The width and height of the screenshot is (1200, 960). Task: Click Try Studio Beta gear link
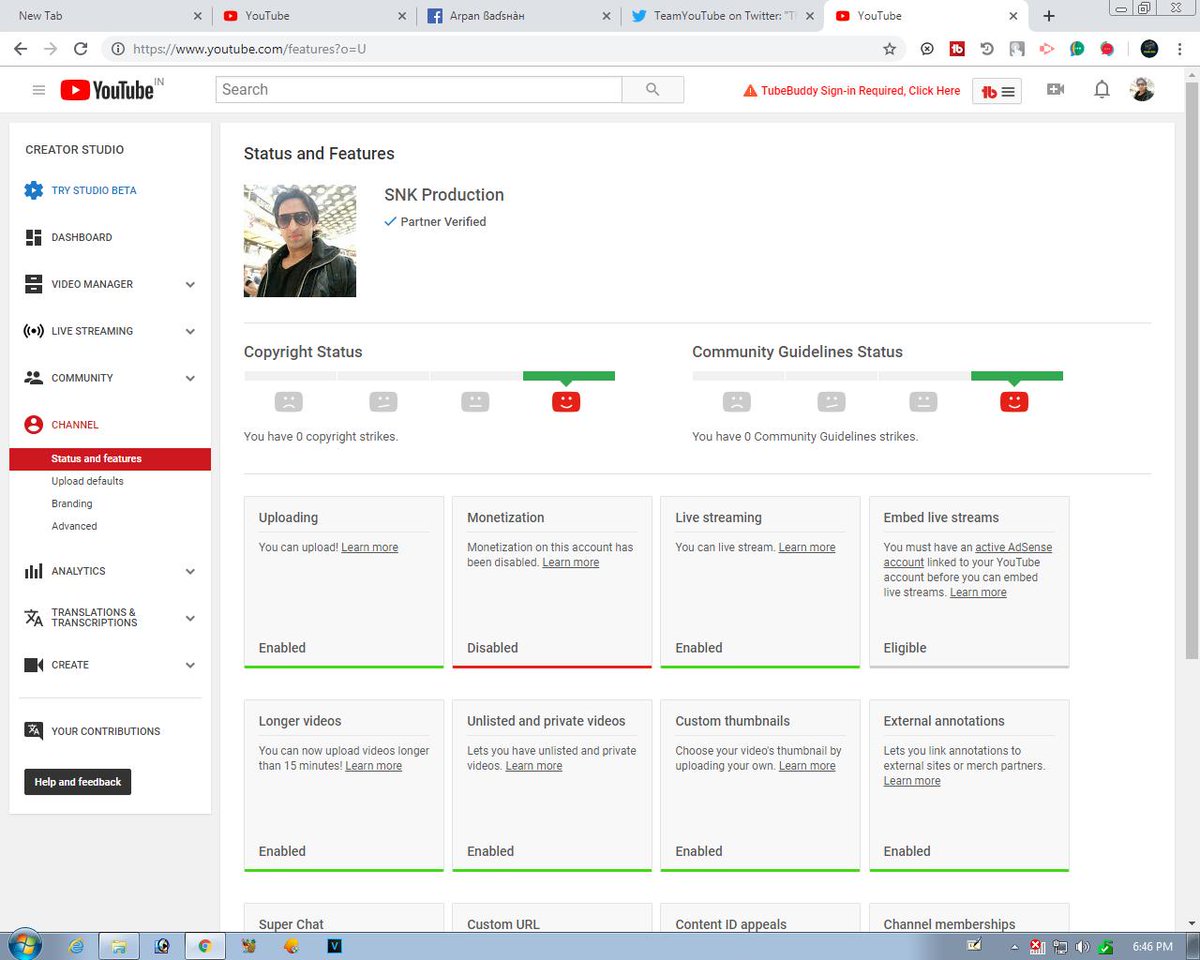80,190
